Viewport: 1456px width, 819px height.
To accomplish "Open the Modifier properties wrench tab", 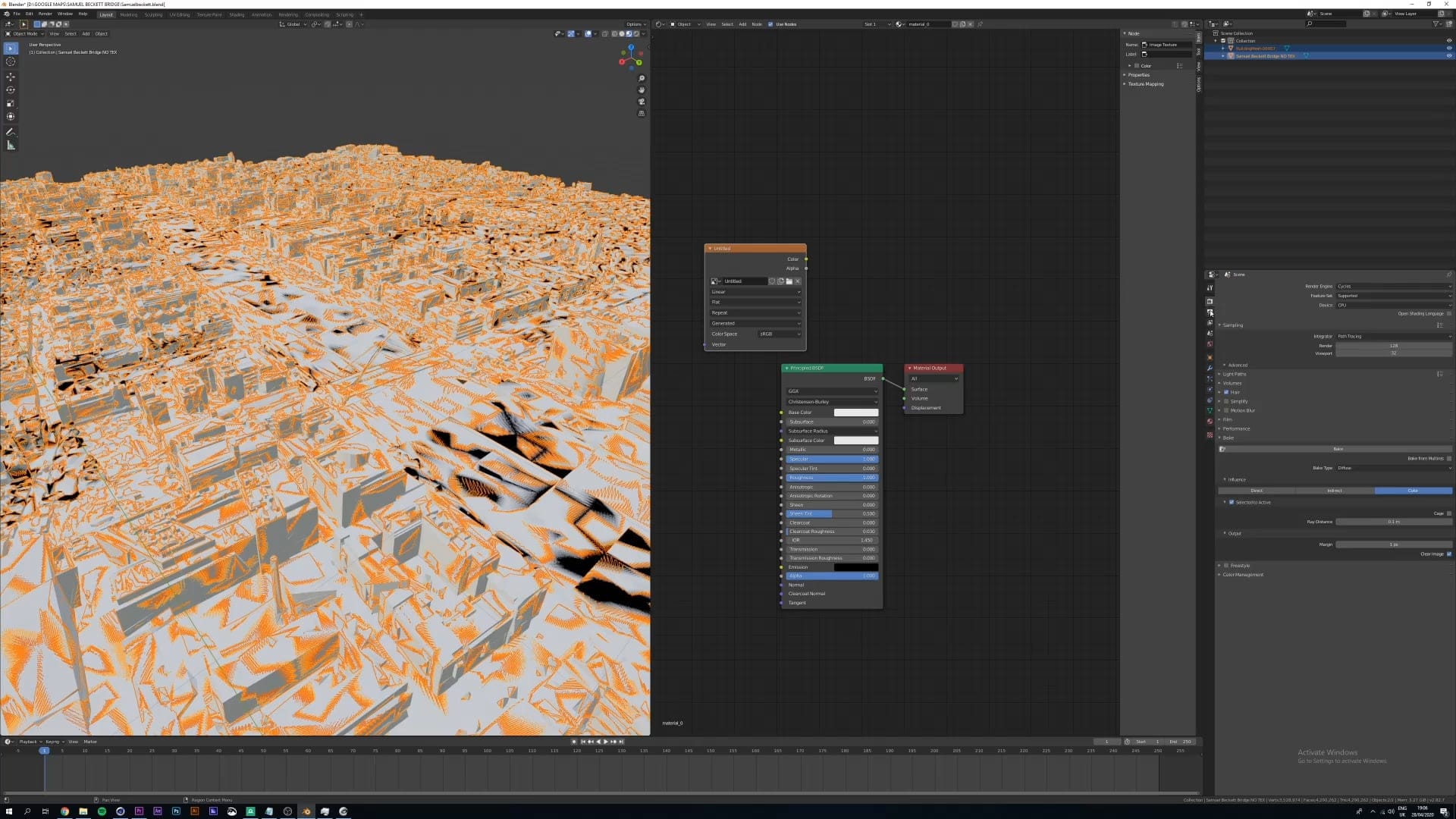I will [x=1210, y=368].
